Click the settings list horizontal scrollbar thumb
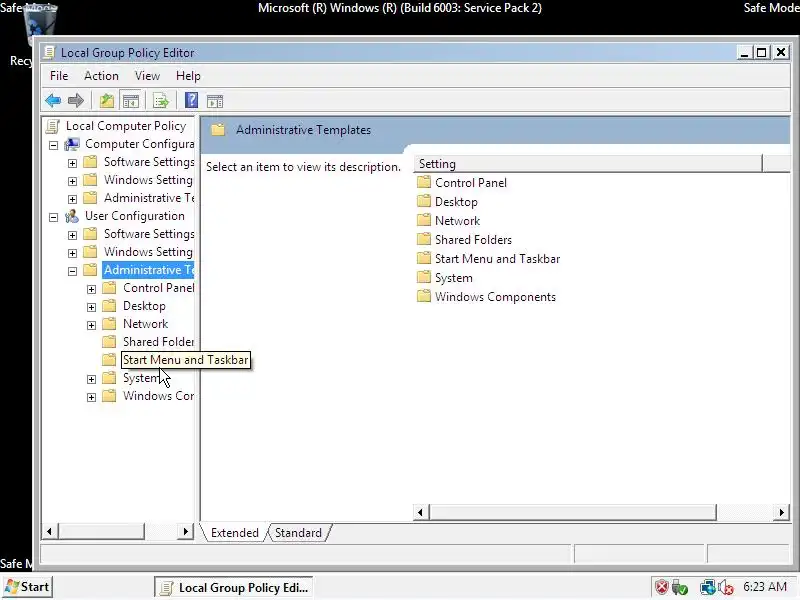Image resolution: width=800 pixels, height=600 pixels. click(x=572, y=512)
